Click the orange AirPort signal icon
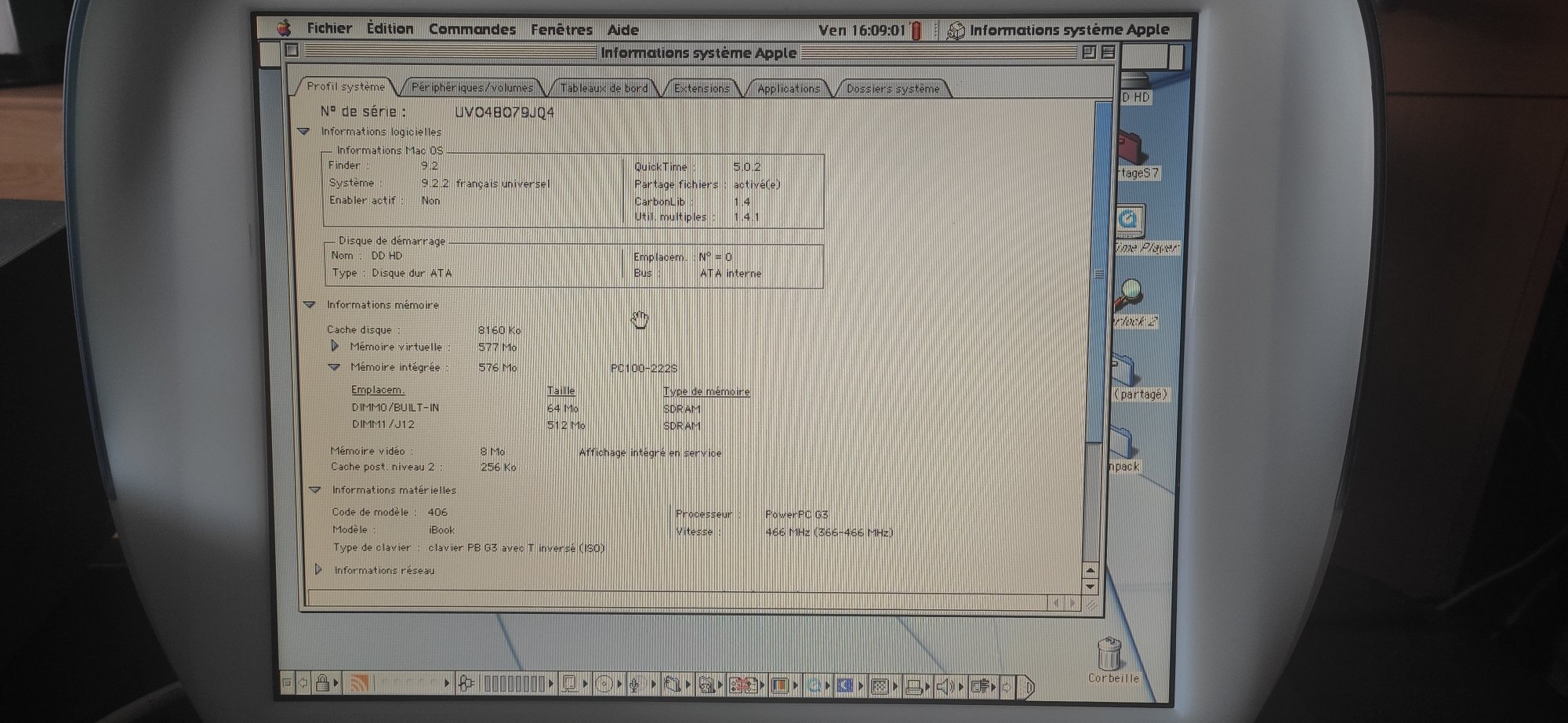 coord(359,684)
